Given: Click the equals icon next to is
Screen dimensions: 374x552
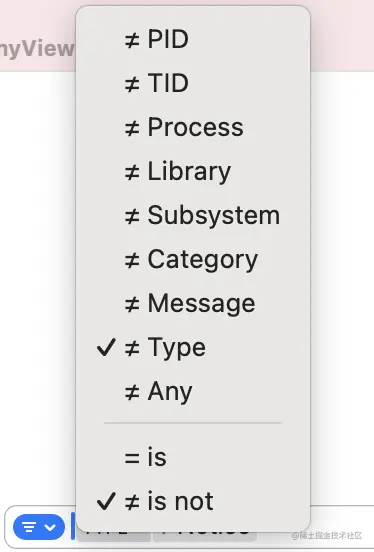Looking at the screenshot, I should click(x=132, y=458).
